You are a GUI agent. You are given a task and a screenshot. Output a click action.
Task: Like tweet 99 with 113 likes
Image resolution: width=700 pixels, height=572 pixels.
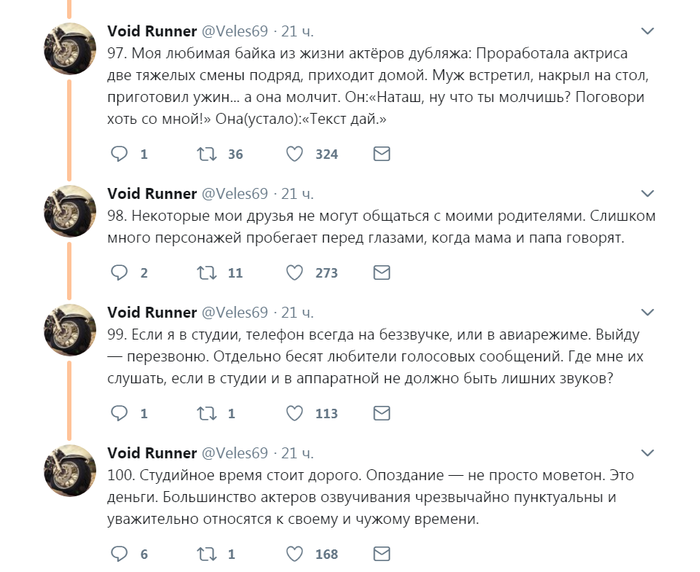pyautogui.click(x=295, y=413)
